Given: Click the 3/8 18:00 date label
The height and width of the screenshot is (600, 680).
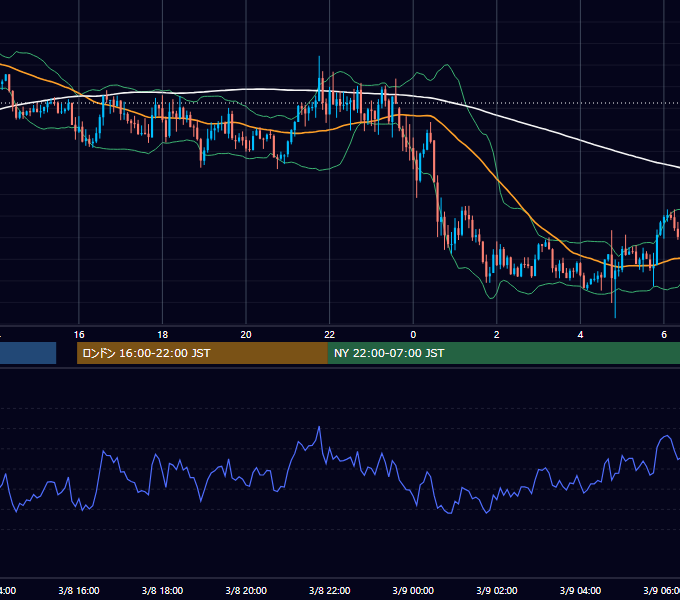Looking at the screenshot, I should click(163, 590).
